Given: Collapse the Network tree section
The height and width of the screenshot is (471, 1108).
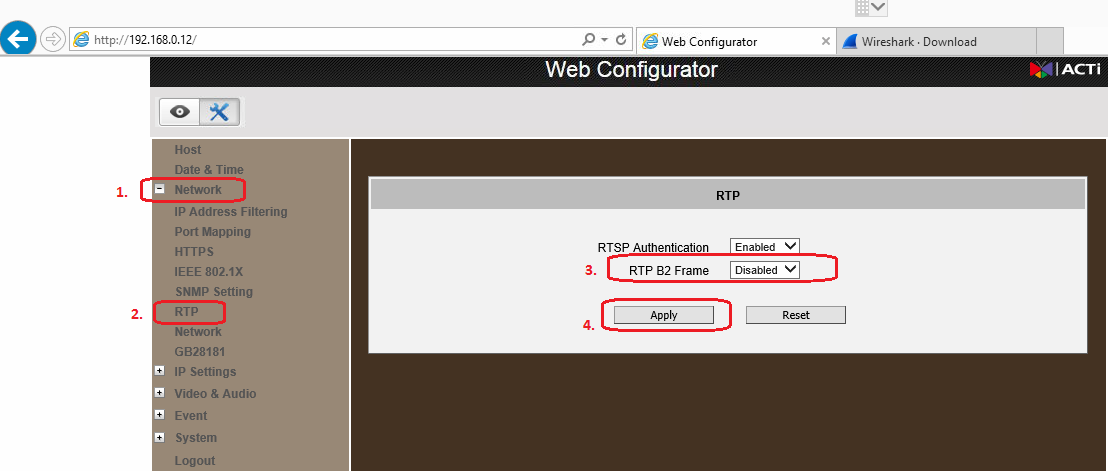Looking at the screenshot, I should click(159, 189).
